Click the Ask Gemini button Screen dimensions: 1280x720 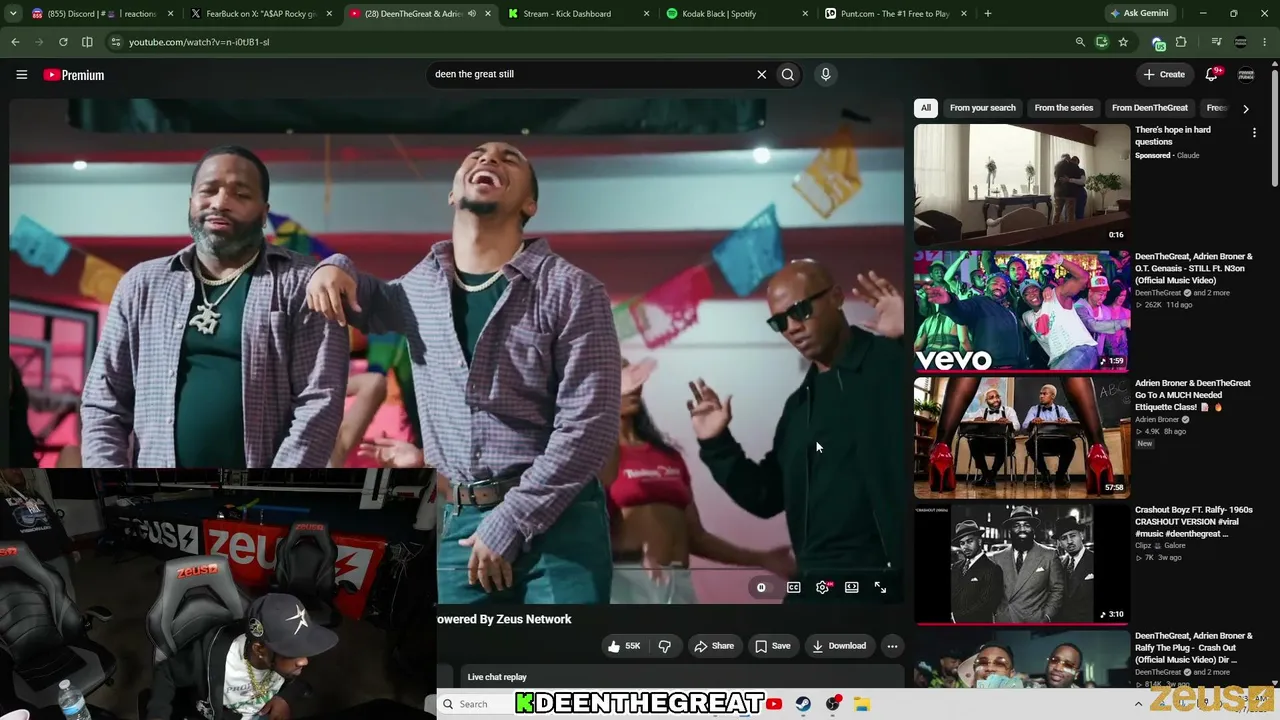[x=1139, y=14]
